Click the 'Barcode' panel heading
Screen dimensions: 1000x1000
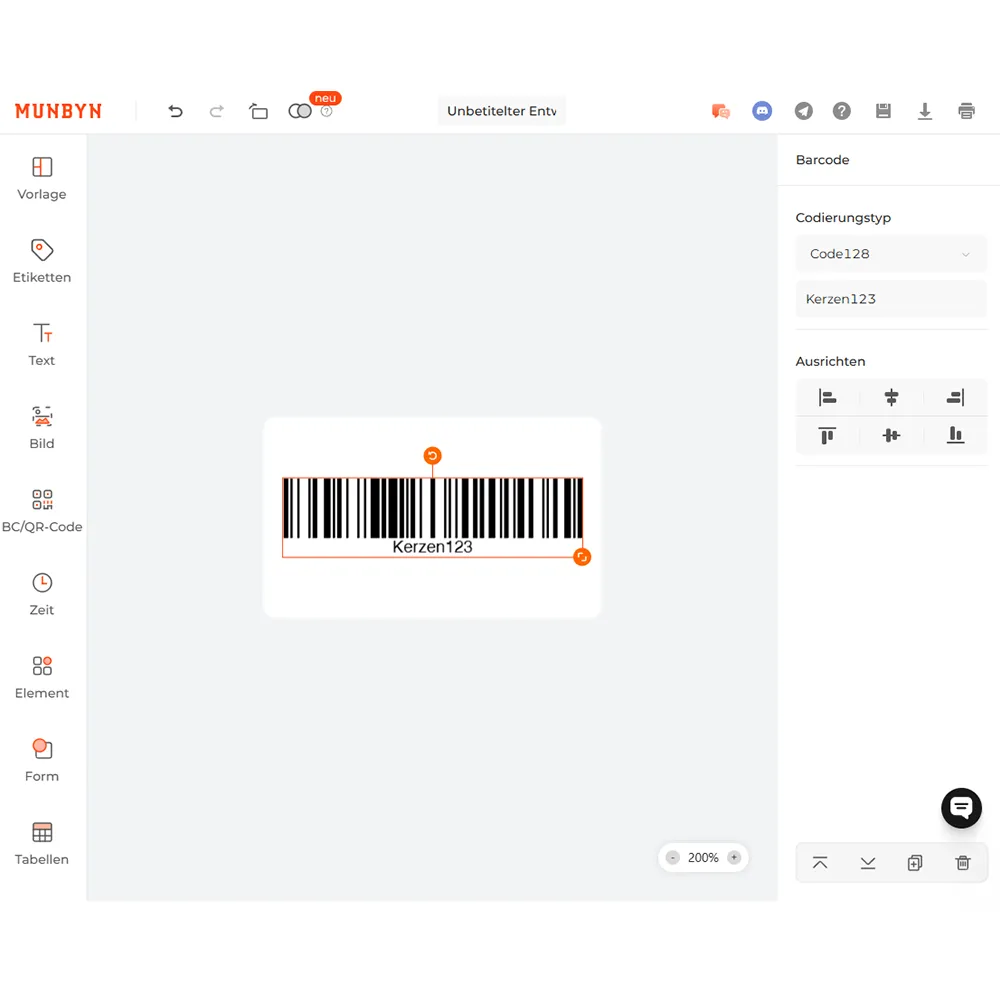coord(822,160)
